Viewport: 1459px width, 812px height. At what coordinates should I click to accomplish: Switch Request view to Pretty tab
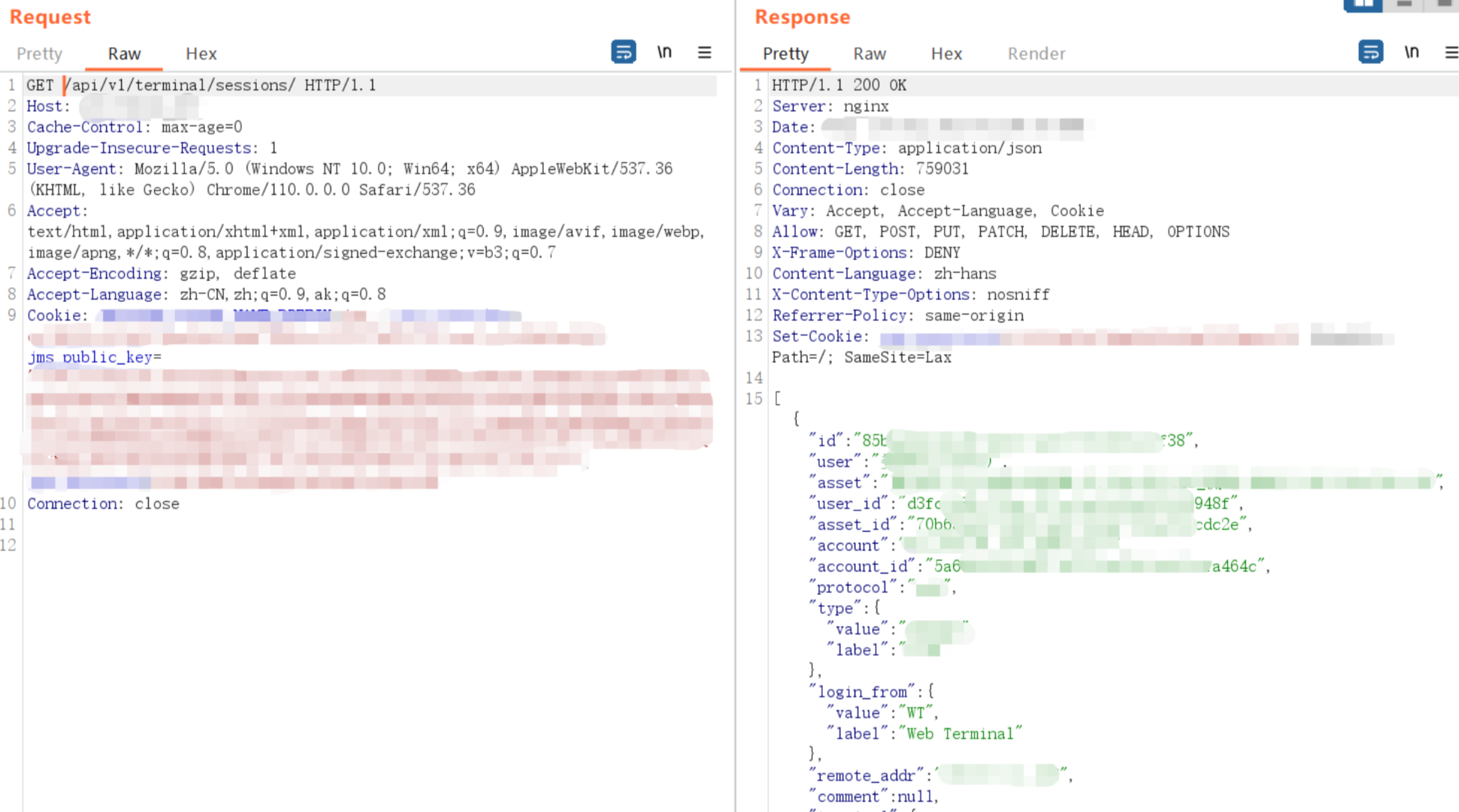(40, 54)
